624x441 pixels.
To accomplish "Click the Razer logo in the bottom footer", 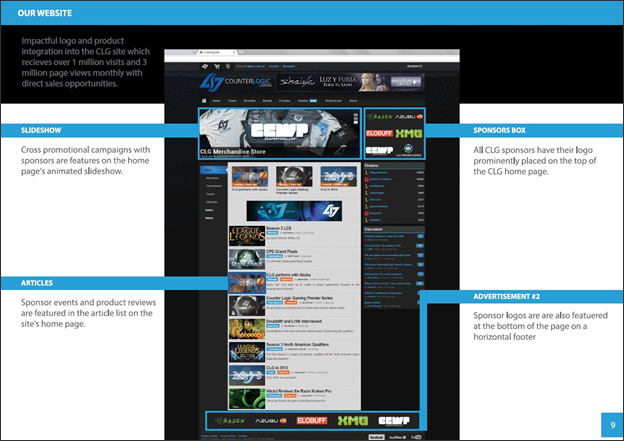I will coord(230,421).
